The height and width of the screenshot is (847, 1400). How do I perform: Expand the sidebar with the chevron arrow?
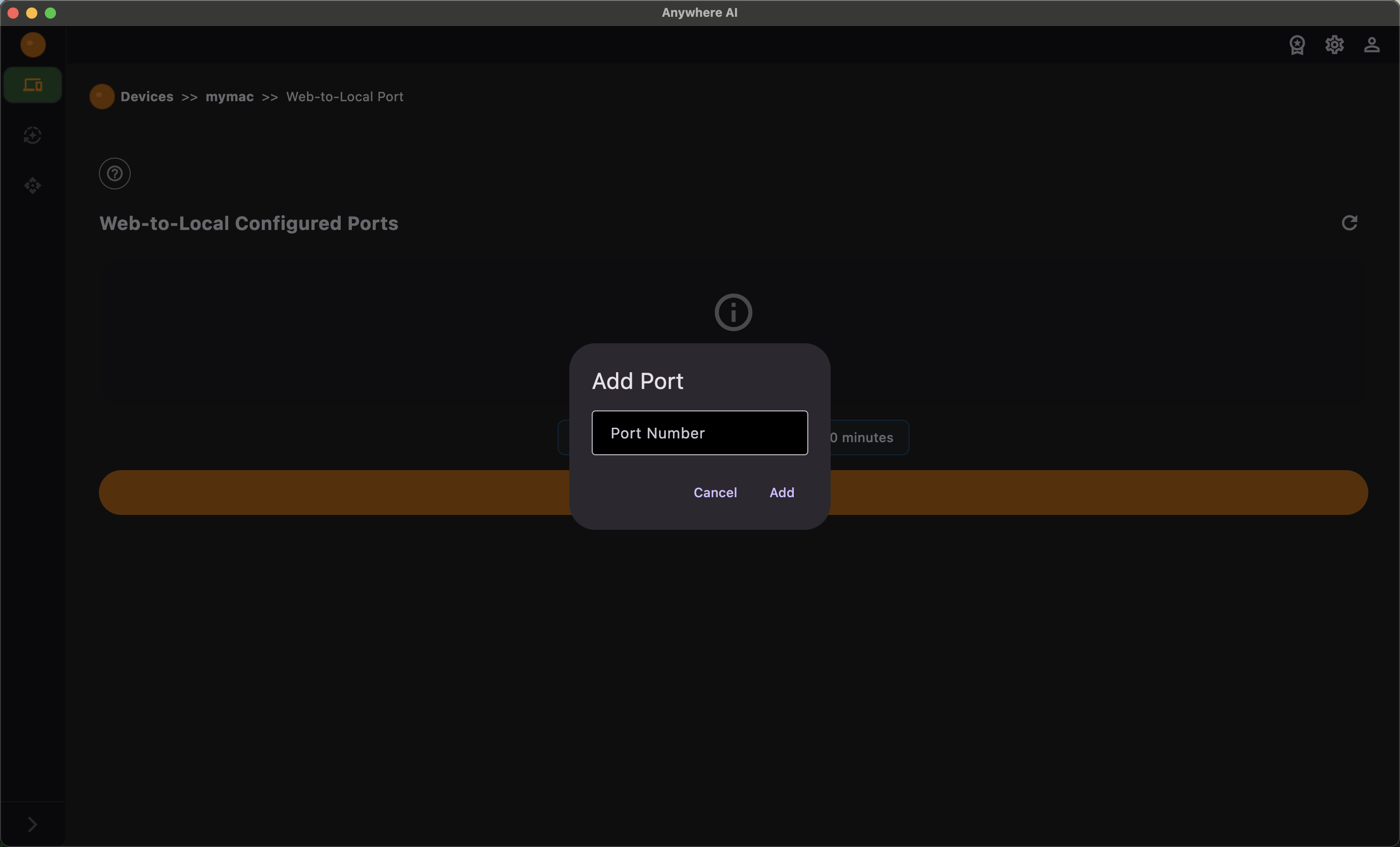pos(32,824)
